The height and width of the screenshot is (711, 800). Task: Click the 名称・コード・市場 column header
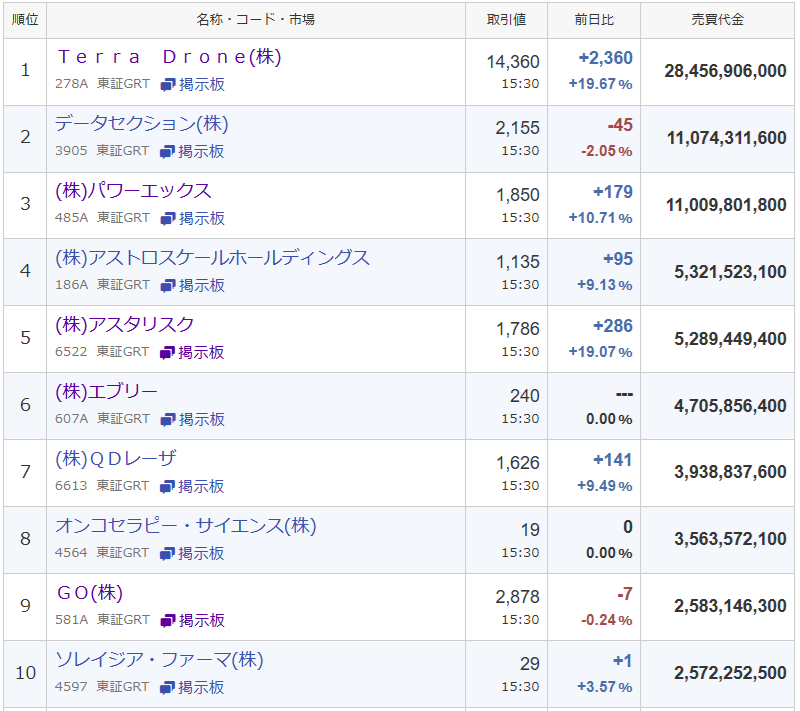coord(256,20)
